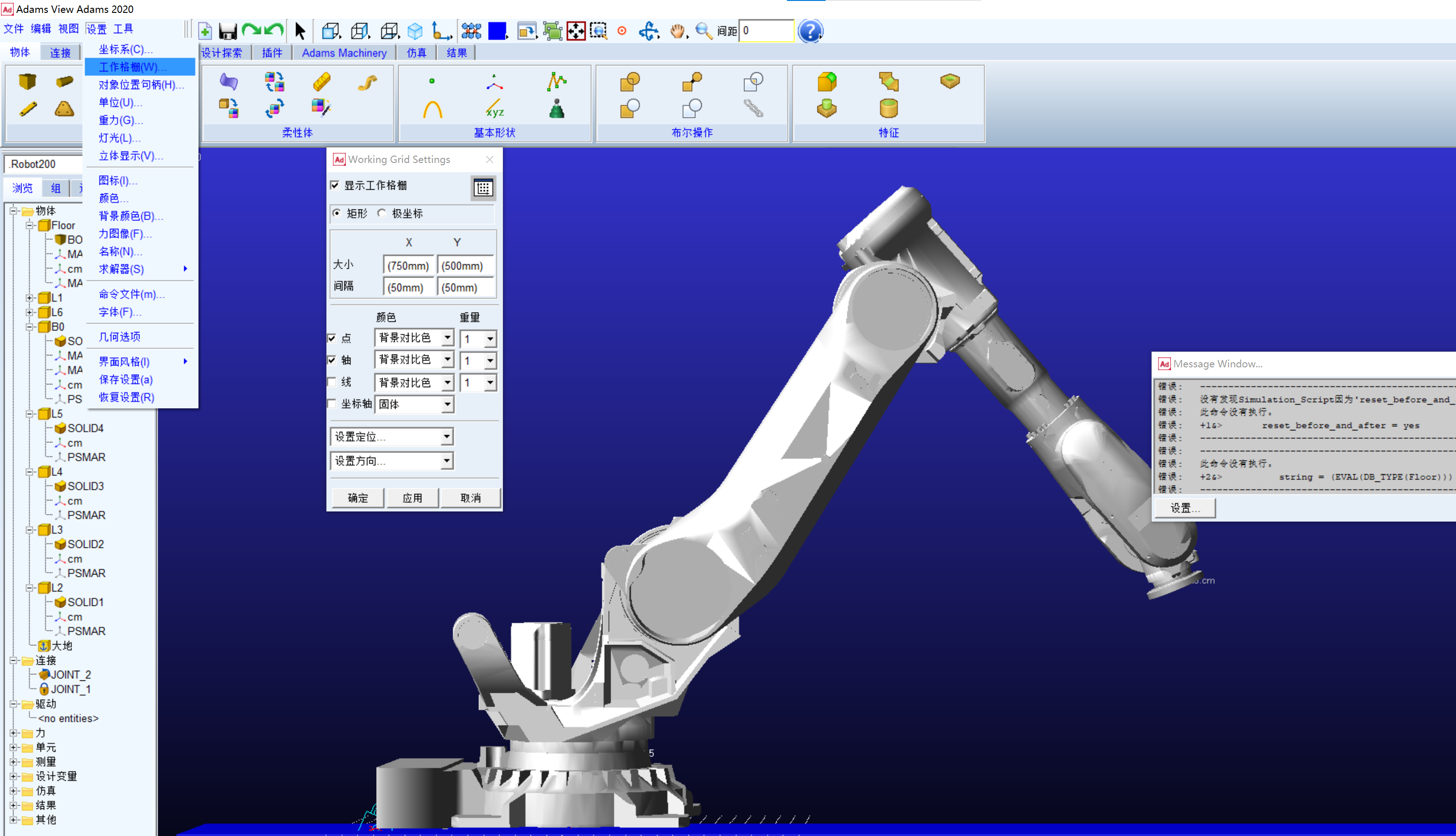This screenshot has width=1456, height=836.
Task: Click the arrow select cursor tool
Action: click(x=300, y=31)
